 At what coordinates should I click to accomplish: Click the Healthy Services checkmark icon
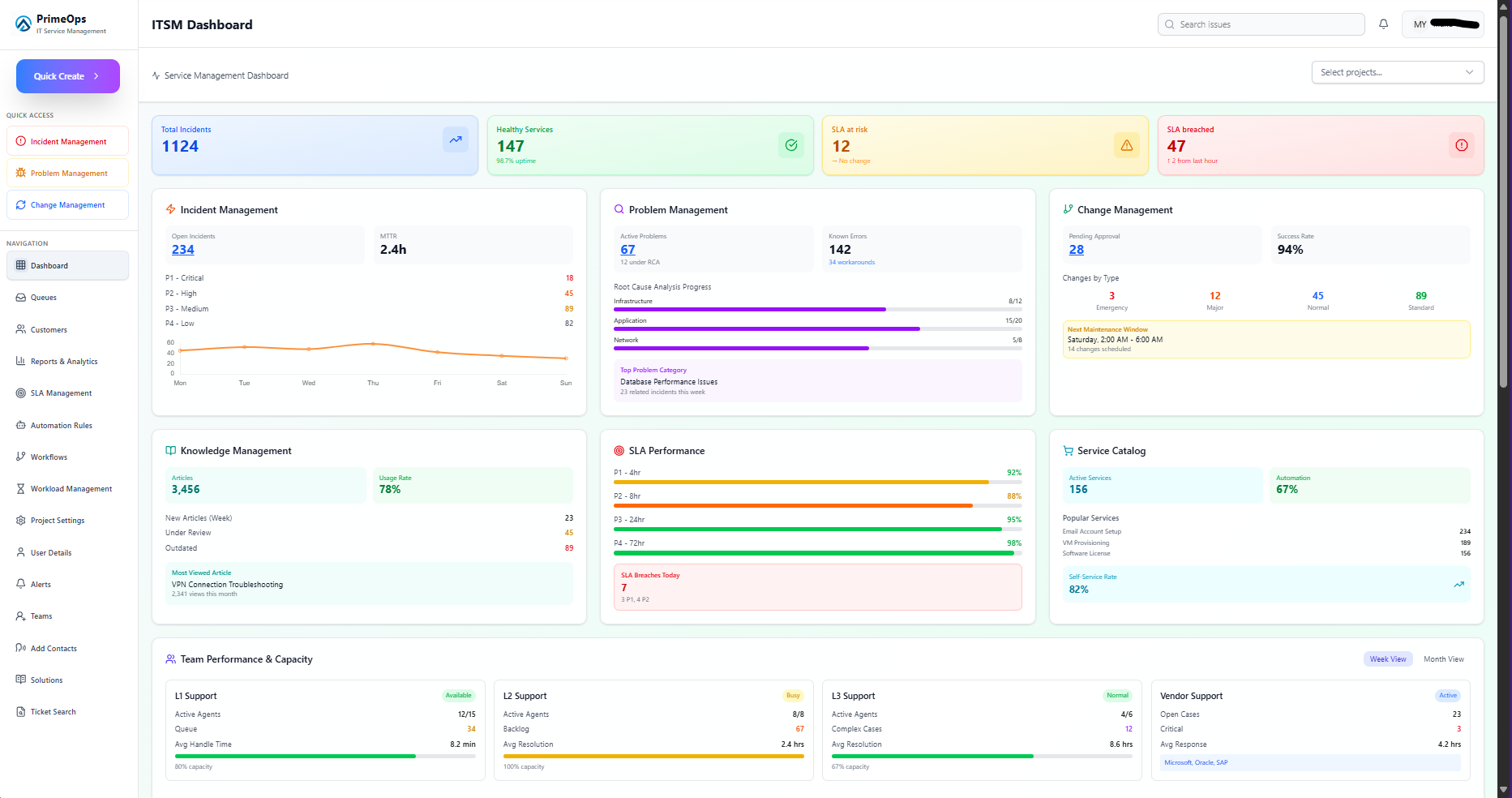791,145
